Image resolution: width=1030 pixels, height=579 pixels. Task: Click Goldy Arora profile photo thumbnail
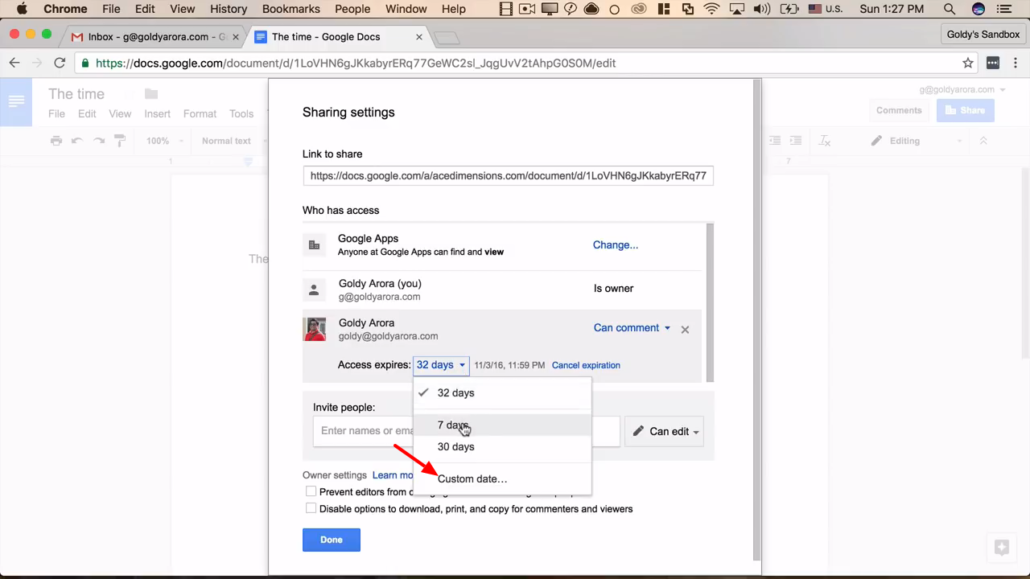tap(314, 329)
